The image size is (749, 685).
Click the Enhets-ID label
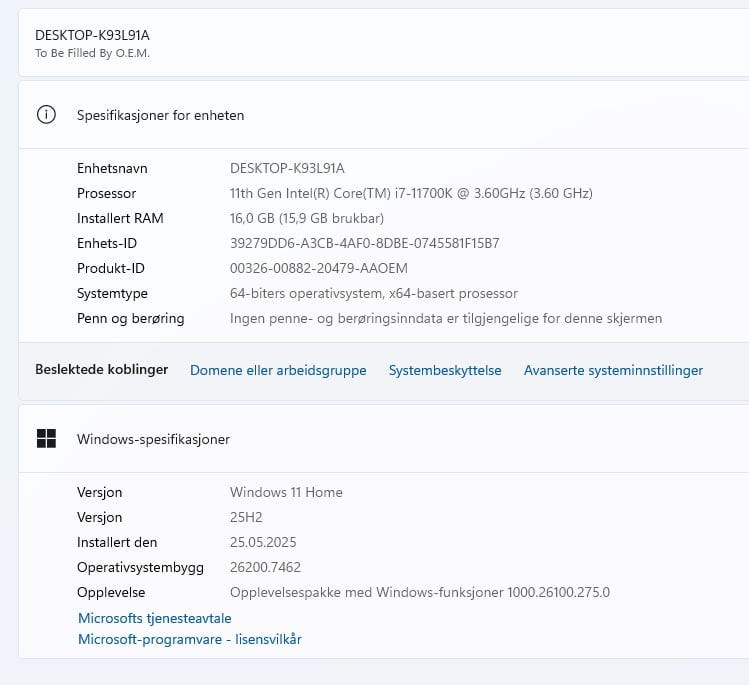[107, 243]
